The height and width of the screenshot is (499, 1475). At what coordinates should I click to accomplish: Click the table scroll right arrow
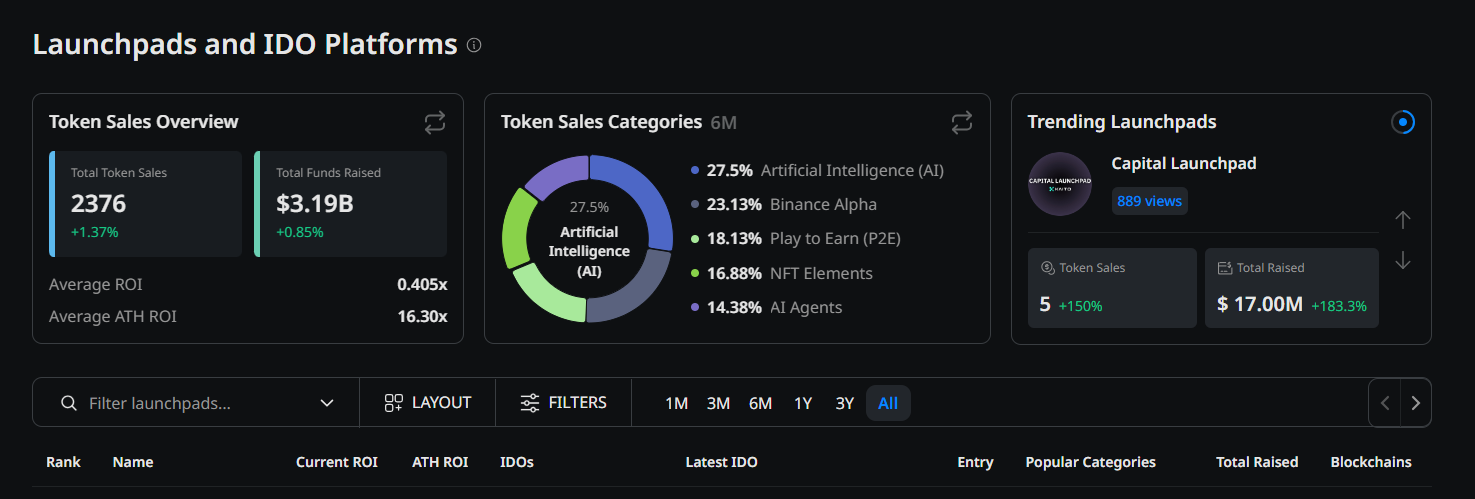pyautogui.click(x=1416, y=403)
